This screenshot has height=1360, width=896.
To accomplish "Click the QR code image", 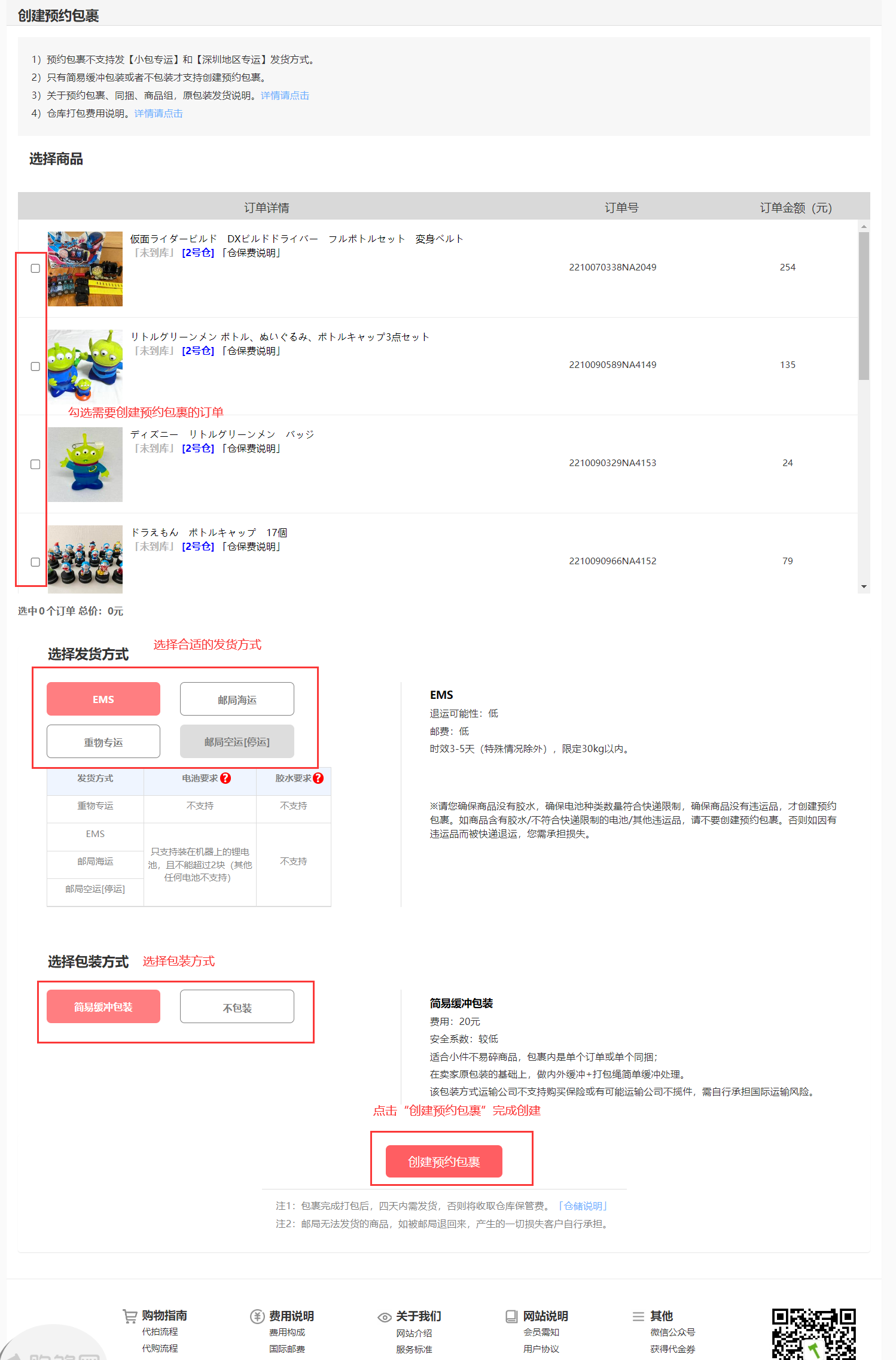I will coord(813,1334).
